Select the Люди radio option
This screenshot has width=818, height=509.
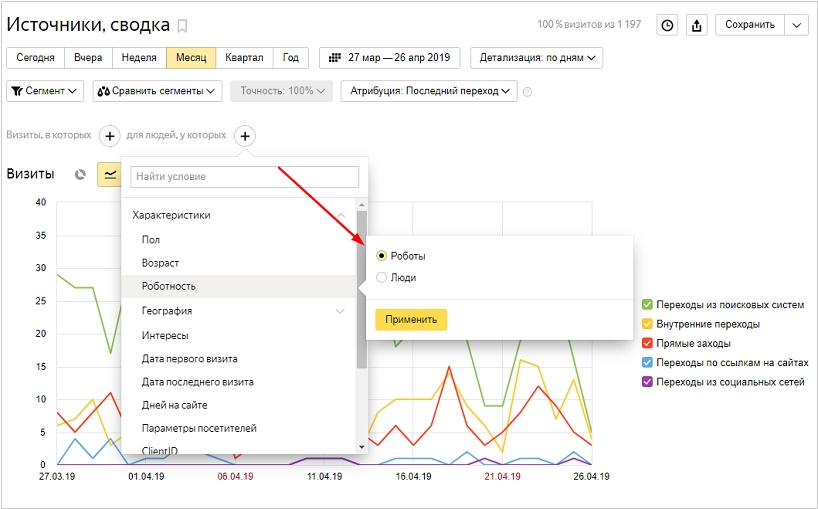381,277
